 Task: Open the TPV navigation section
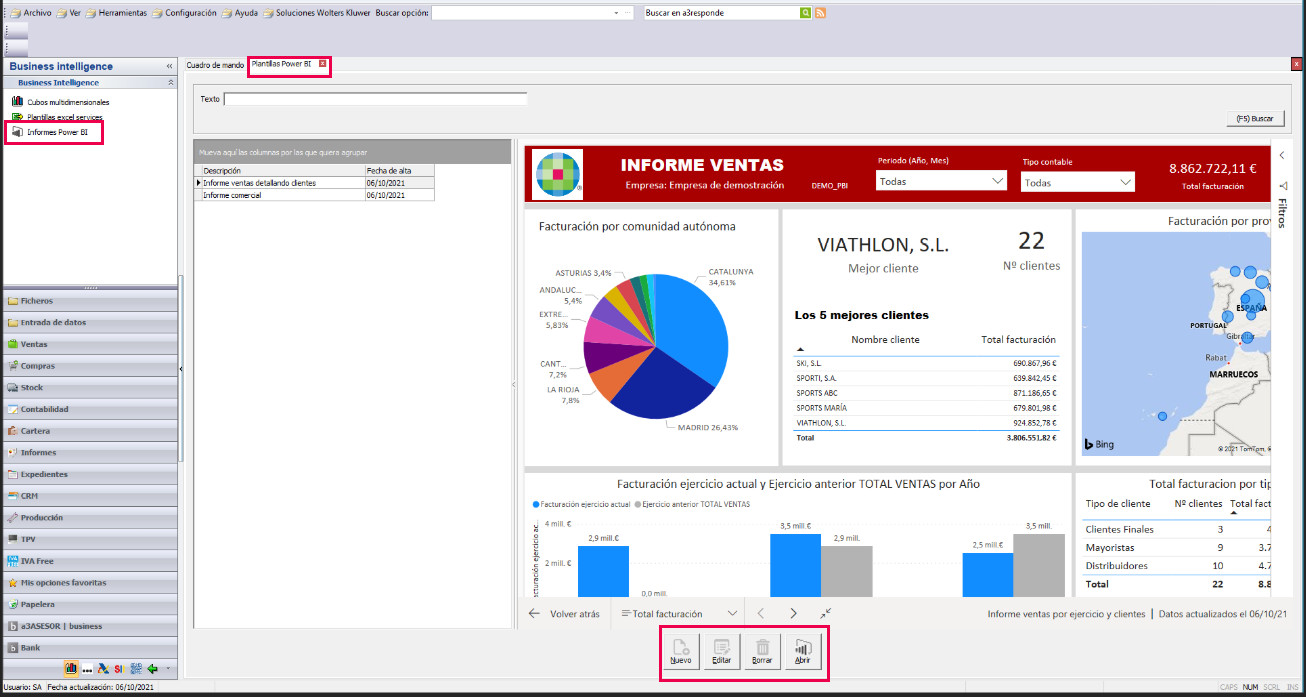90,539
